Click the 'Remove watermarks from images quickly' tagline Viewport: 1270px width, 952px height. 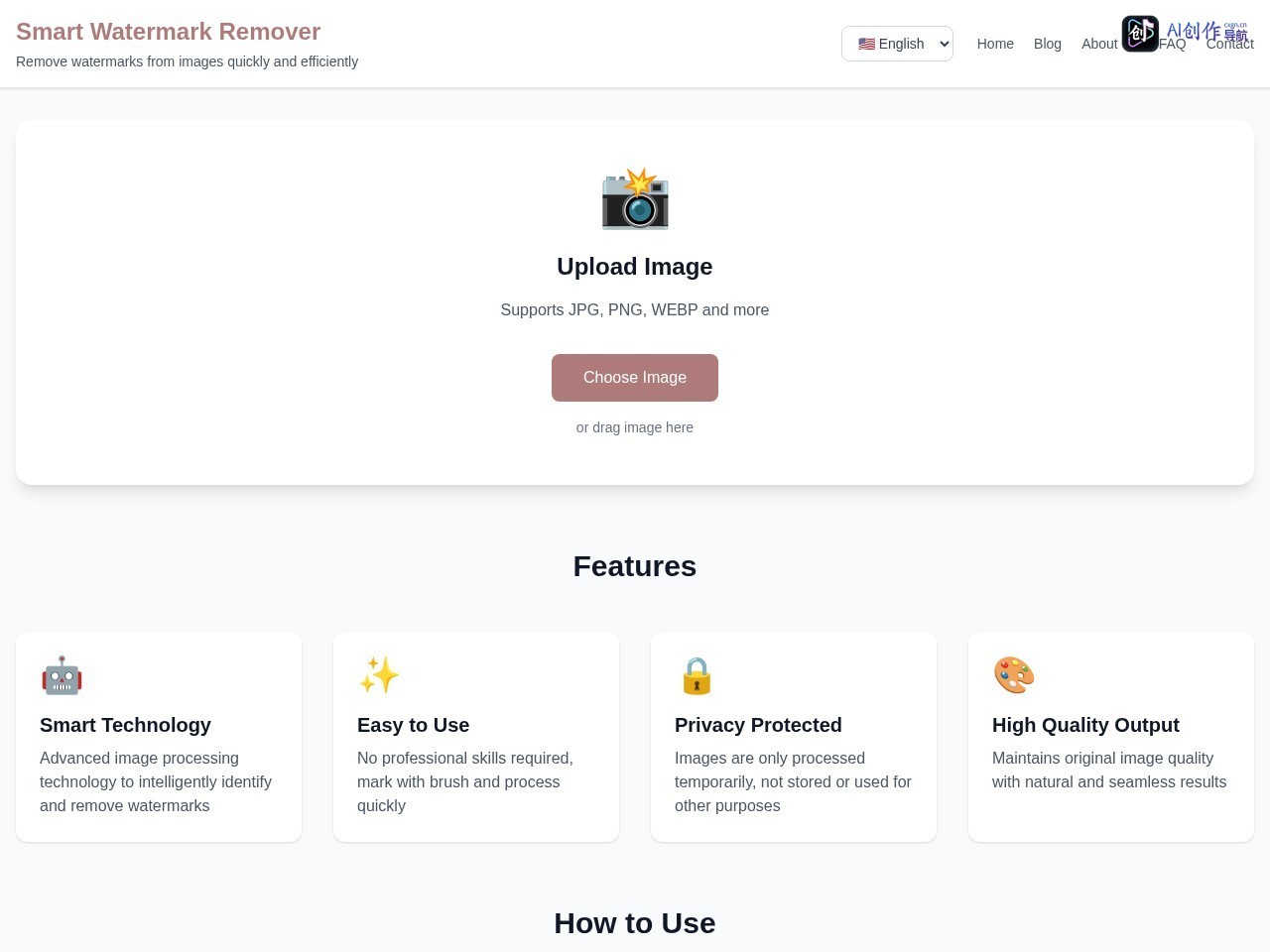pyautogui.click(x=187, y=61)
